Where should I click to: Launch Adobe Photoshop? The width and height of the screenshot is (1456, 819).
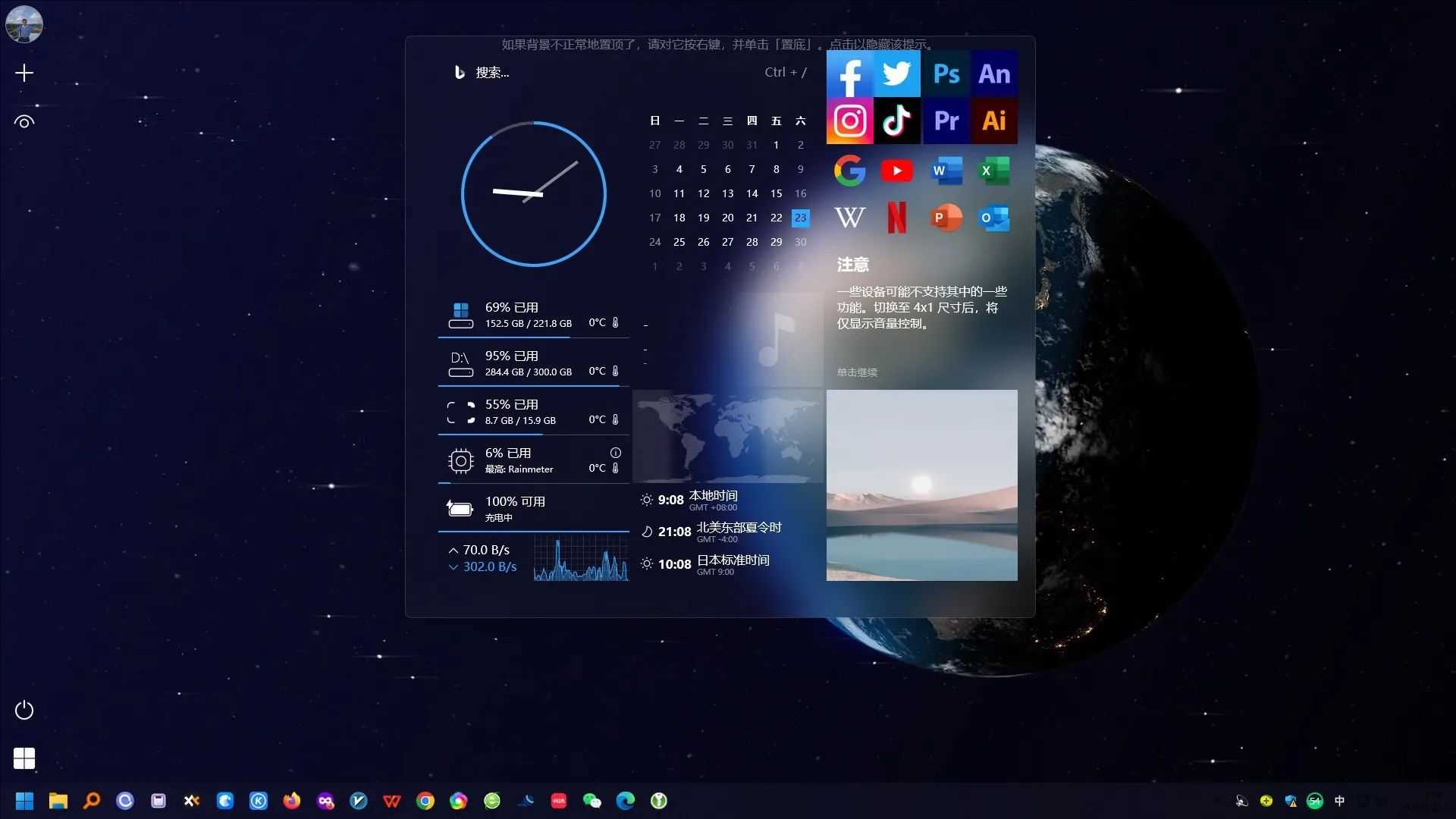tap(945, 72)
